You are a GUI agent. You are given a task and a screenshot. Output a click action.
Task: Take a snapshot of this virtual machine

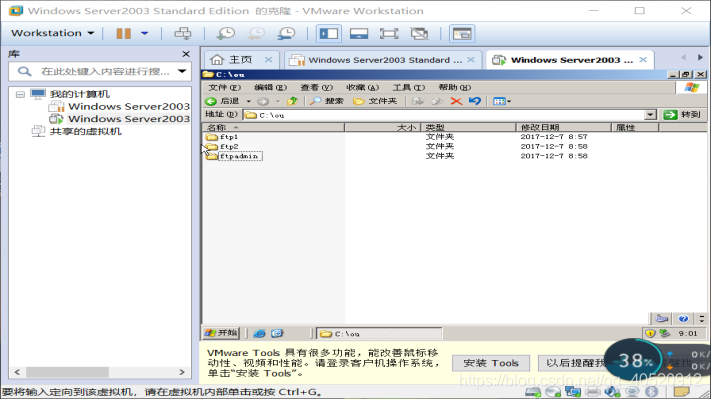(226, 33)
